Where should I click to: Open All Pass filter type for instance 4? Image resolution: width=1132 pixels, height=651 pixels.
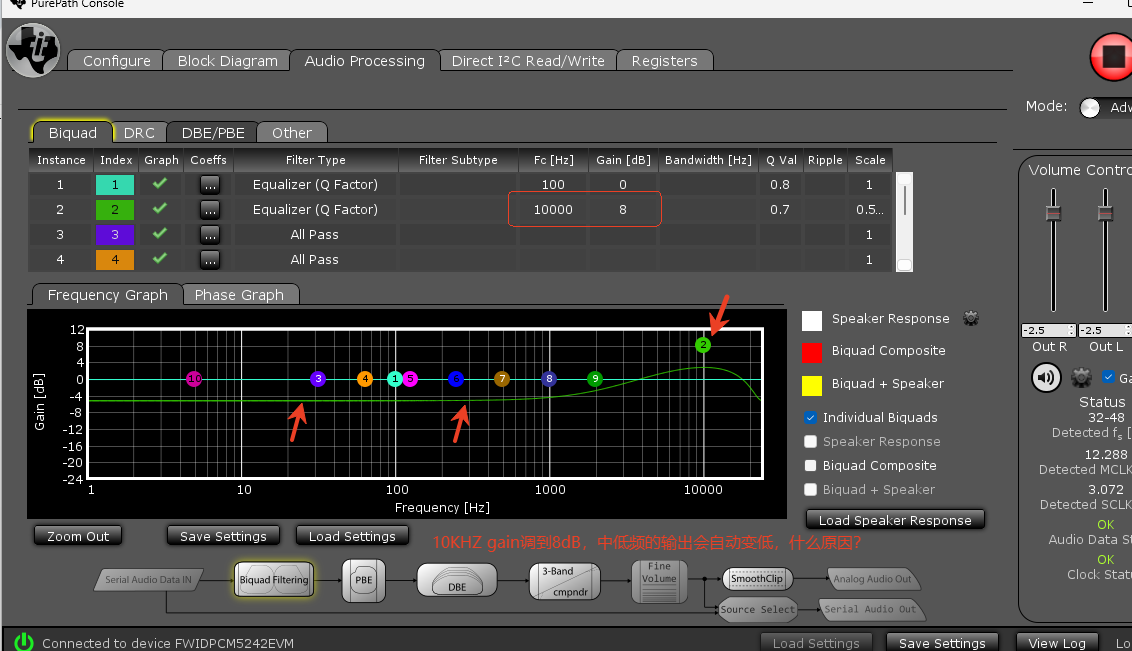tap(315, 259)
